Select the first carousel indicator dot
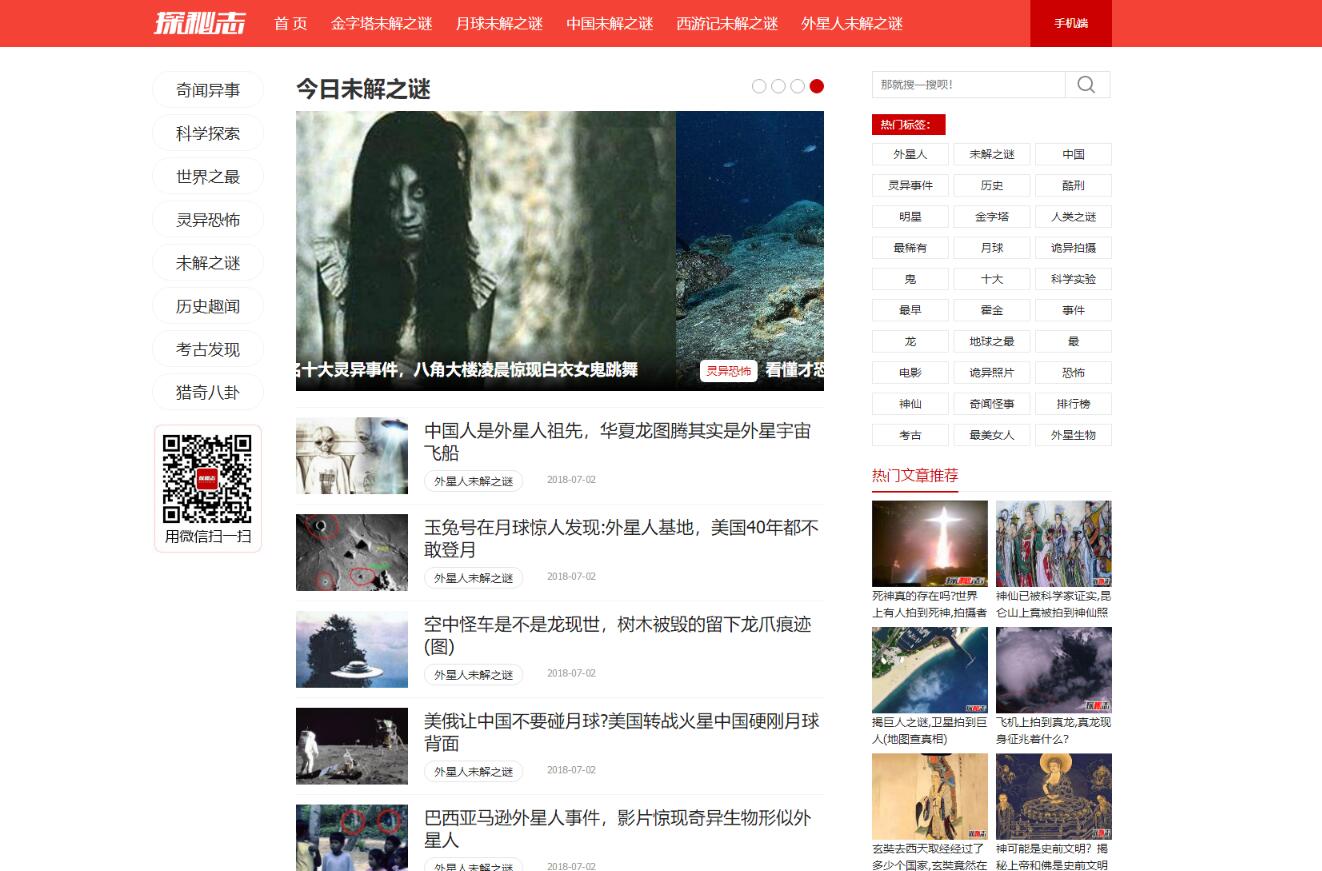Viewport: 1322px width, 871px height. tap(758, 86)
